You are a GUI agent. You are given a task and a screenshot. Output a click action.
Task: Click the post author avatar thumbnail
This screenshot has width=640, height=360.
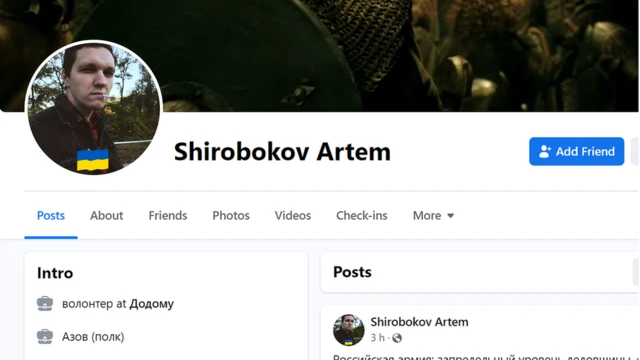tap(349, 330)
